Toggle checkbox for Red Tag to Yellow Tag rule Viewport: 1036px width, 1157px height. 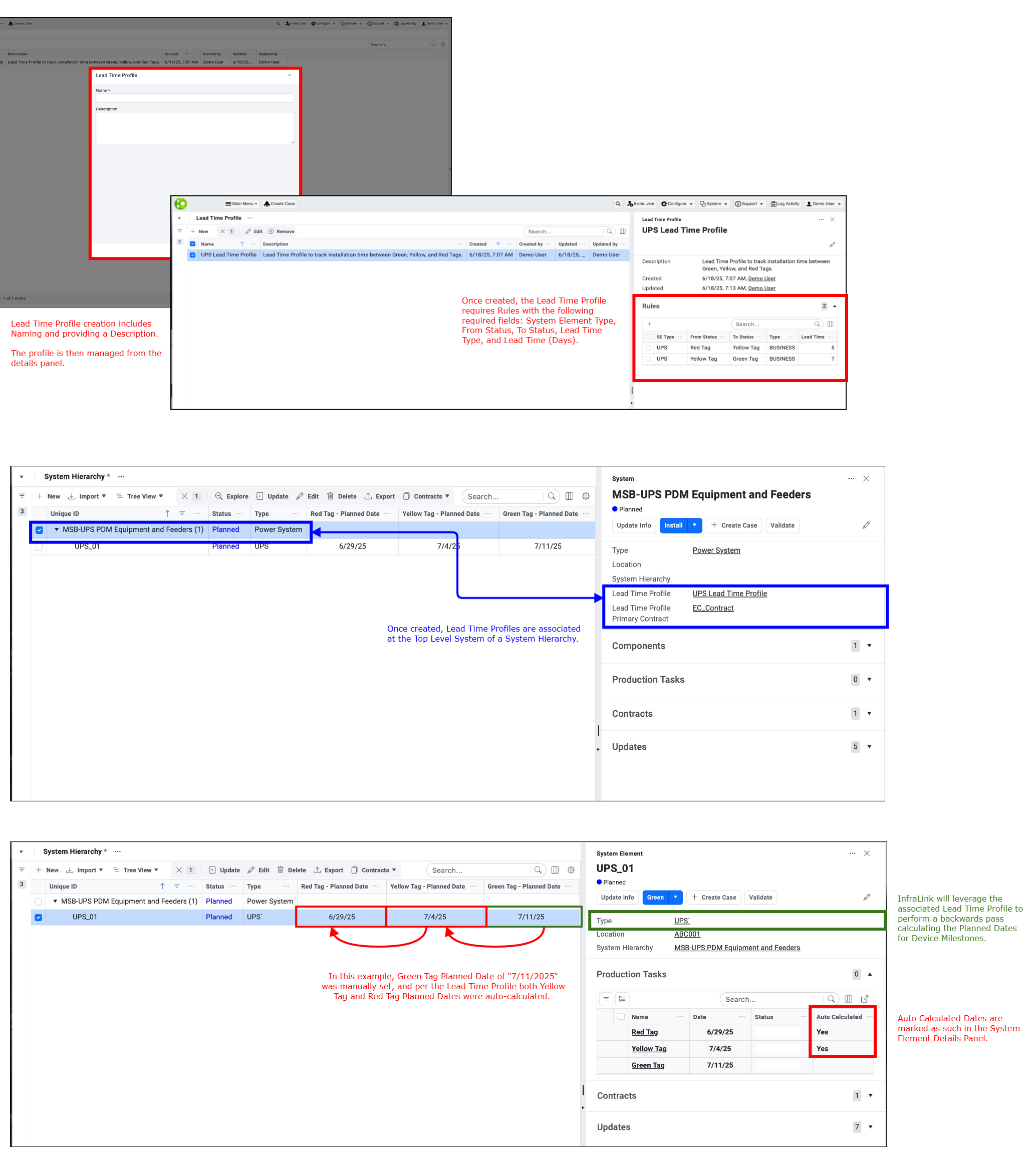pos(648,347)
